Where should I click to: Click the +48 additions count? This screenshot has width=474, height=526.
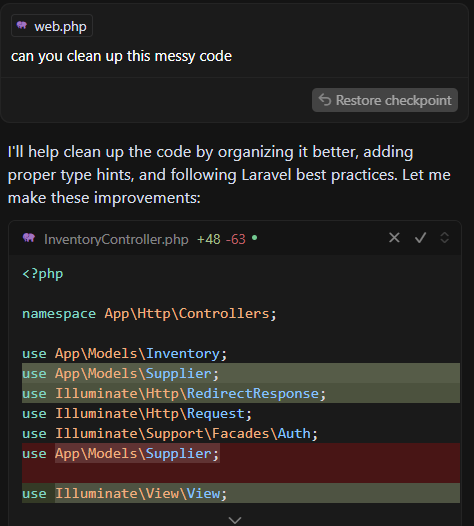[x=209, y=240]
